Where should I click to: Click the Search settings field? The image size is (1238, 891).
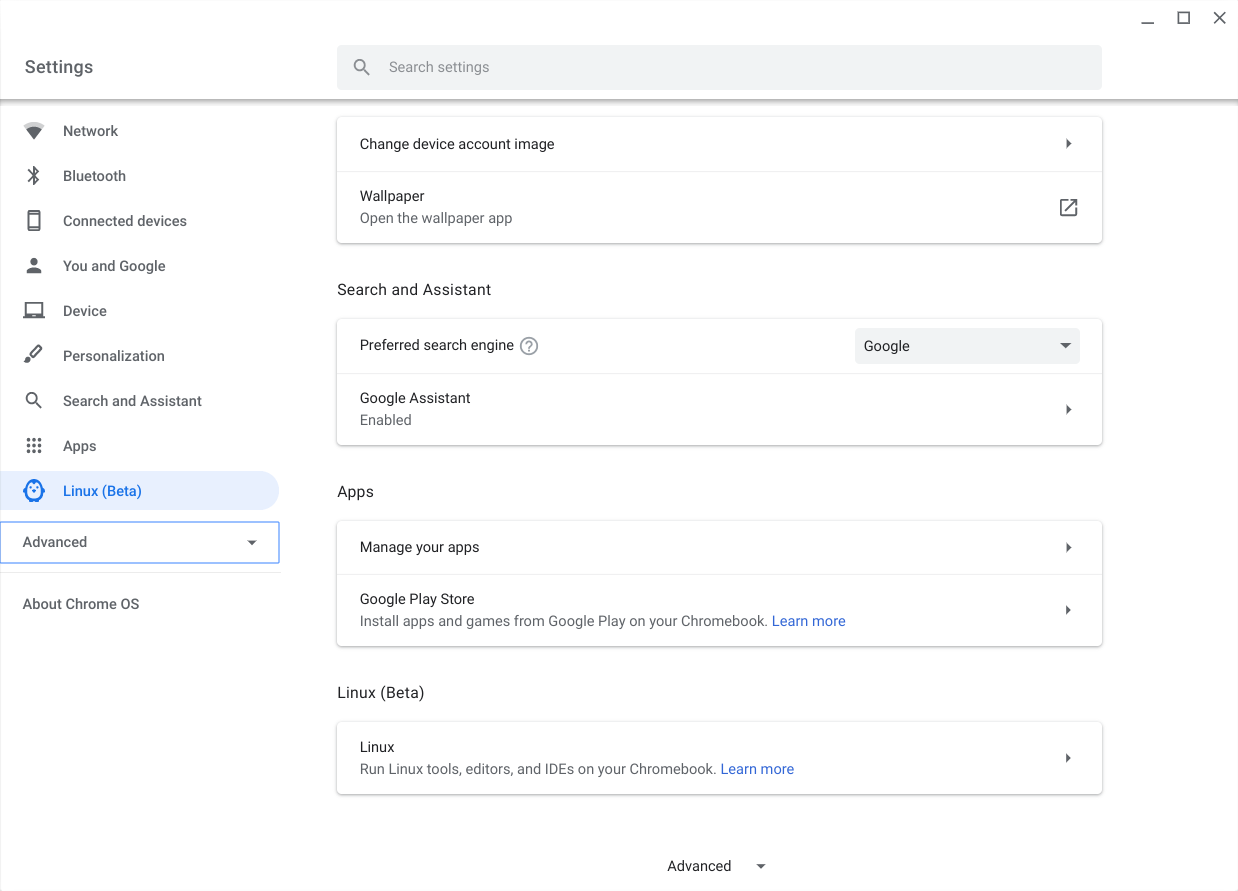click(x=719, y=67)
